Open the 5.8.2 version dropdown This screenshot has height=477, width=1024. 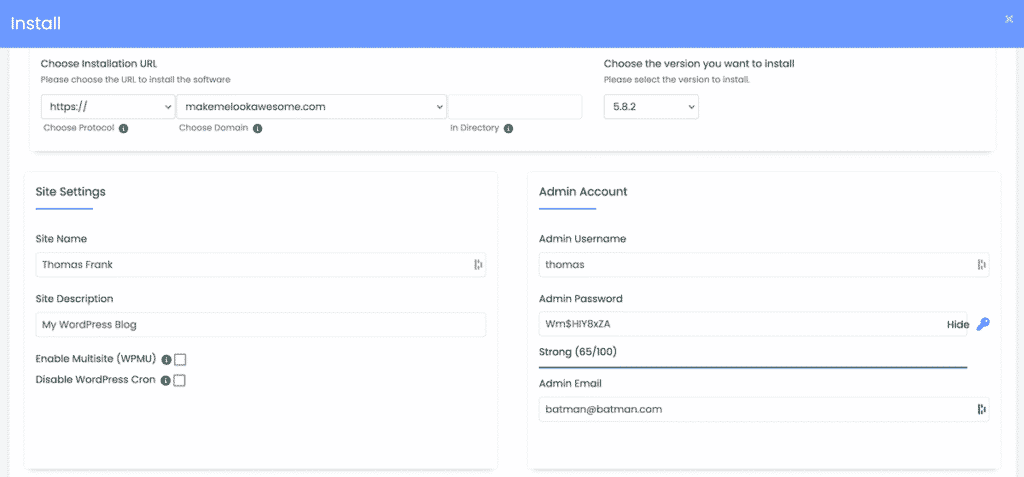651,107
